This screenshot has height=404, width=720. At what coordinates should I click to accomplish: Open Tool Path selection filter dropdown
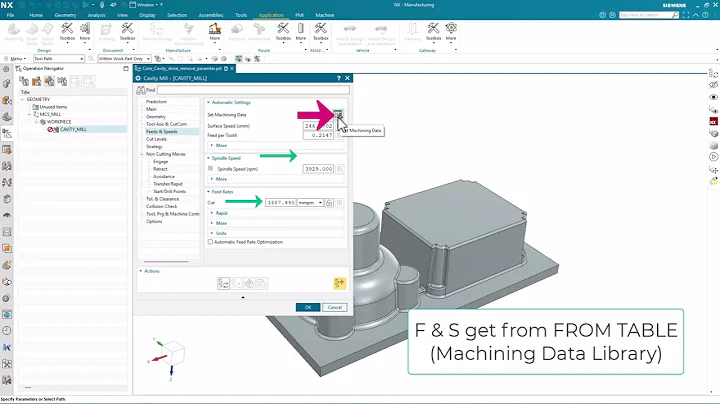pyautogui.click(x=59, y=59)
